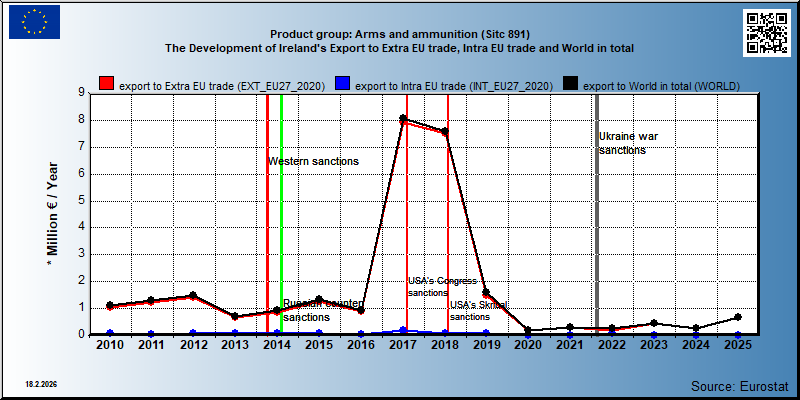The width and height of the screenshot is (800, 400).
Task: Click the EU flag icon
Action: [x=34, y=22]
